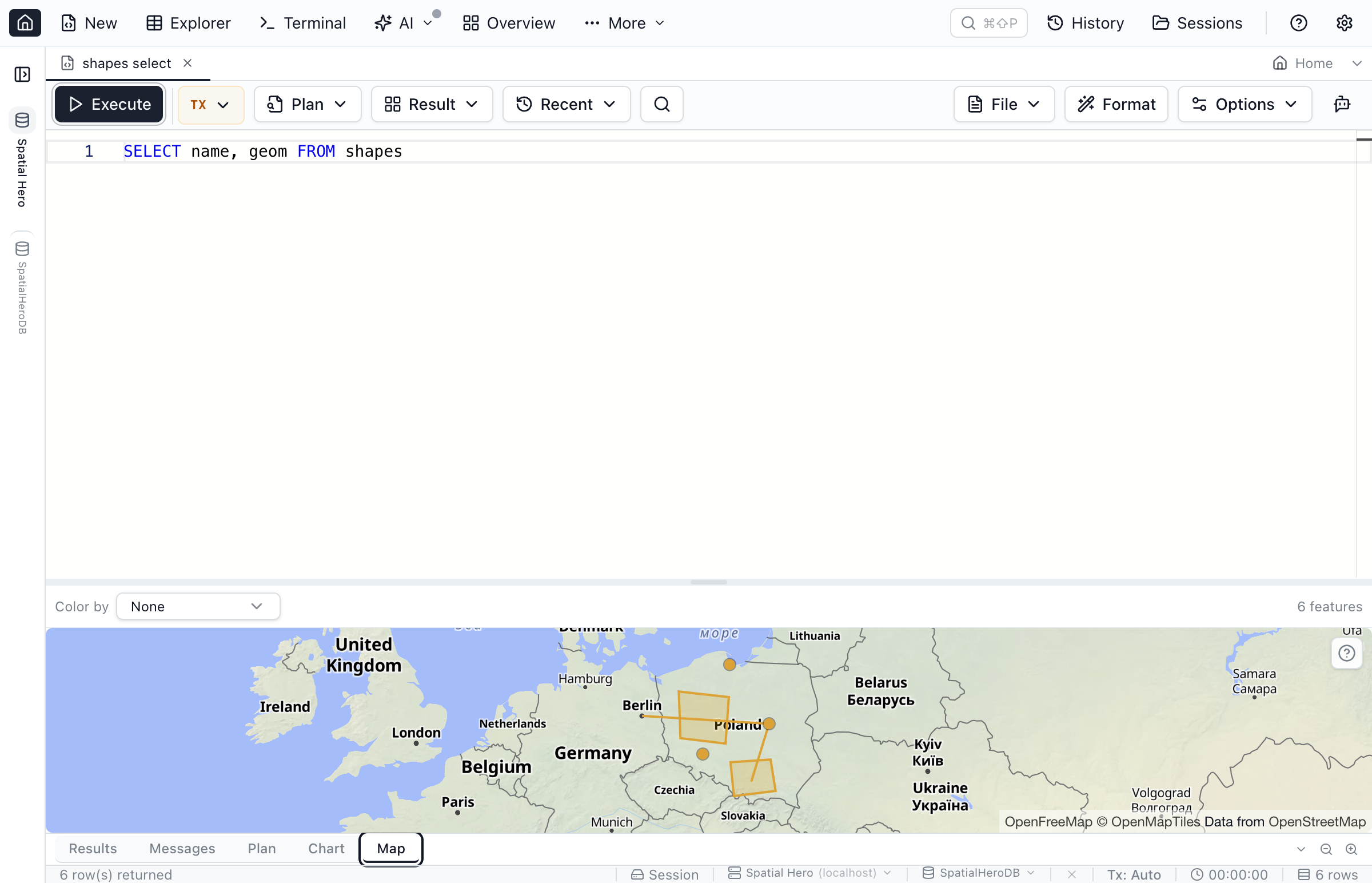Click the status bar X icon
1372x883 pixels.
click(x=1071, y=874)
